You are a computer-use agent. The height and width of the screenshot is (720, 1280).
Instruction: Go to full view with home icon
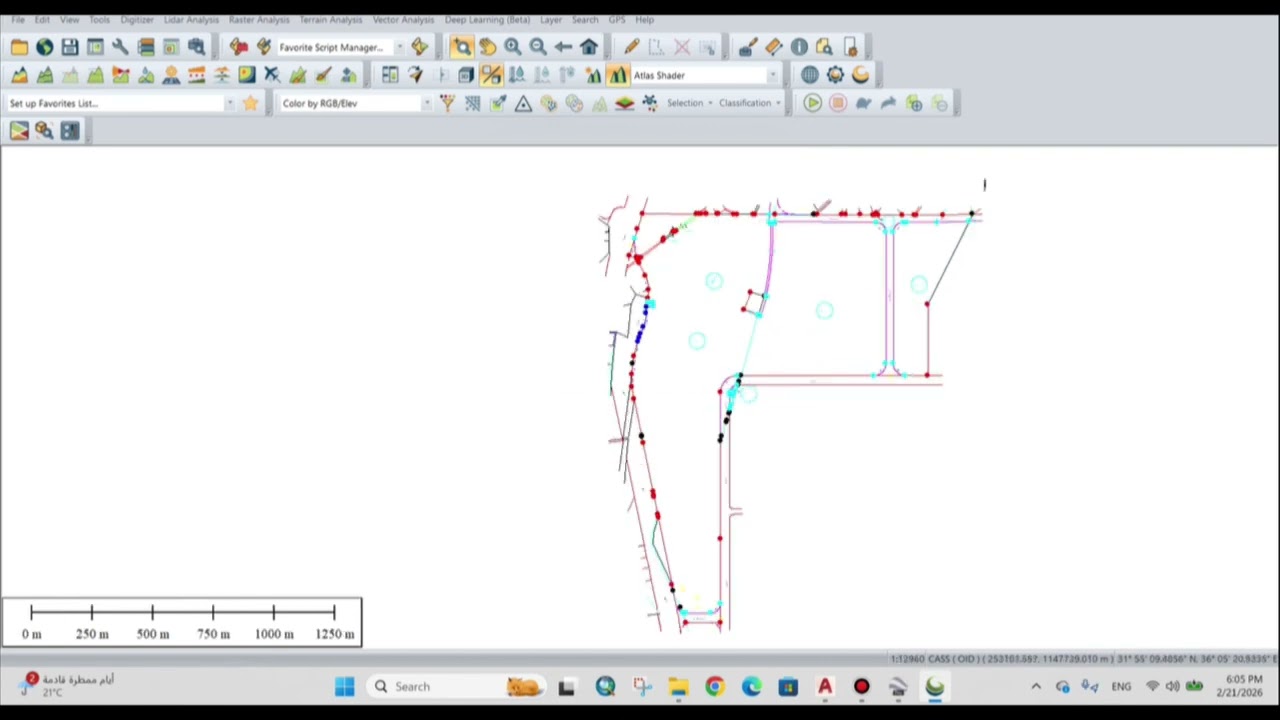(x=589, y=47)
